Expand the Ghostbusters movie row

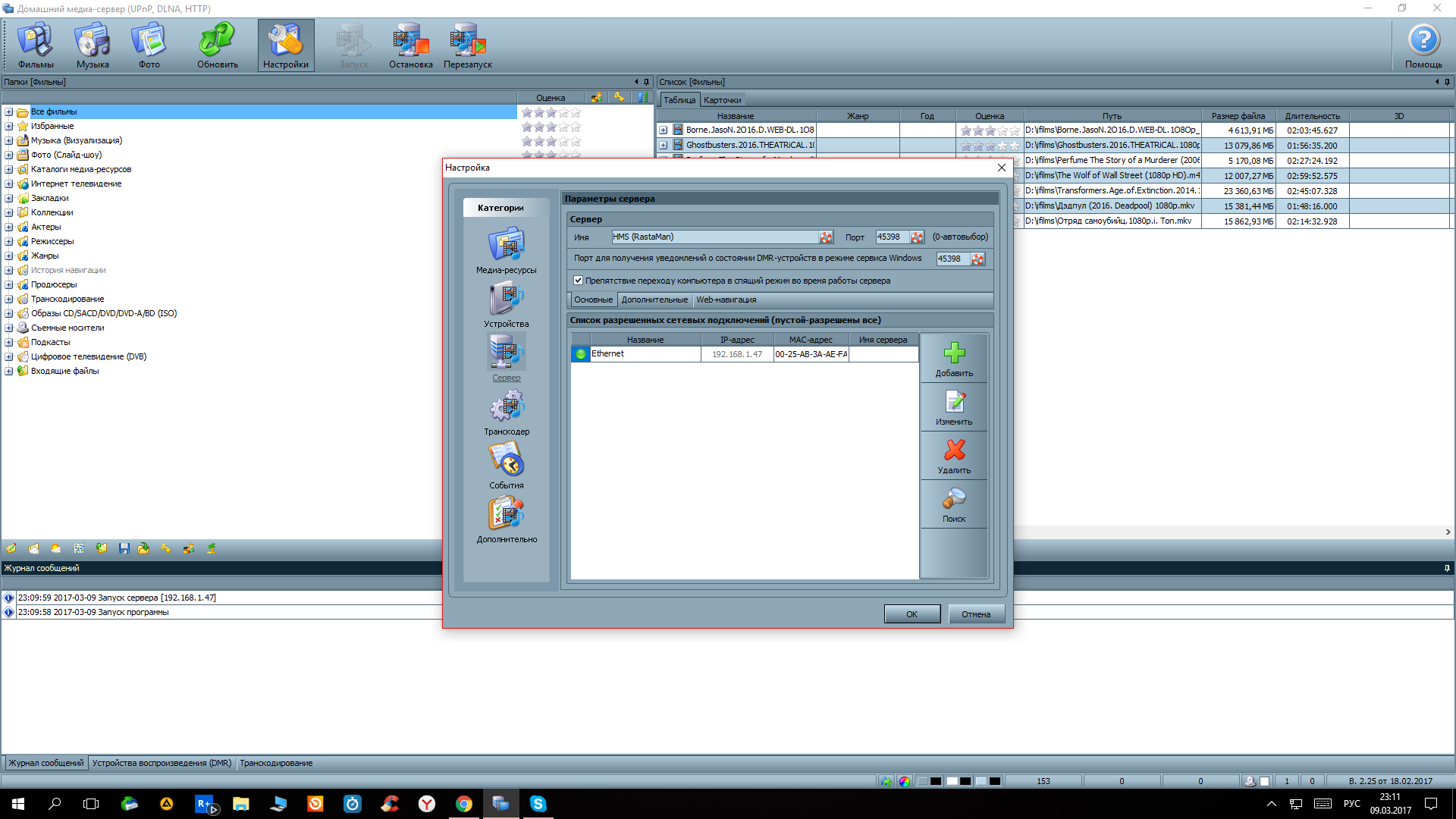click(x=664, y=146)
